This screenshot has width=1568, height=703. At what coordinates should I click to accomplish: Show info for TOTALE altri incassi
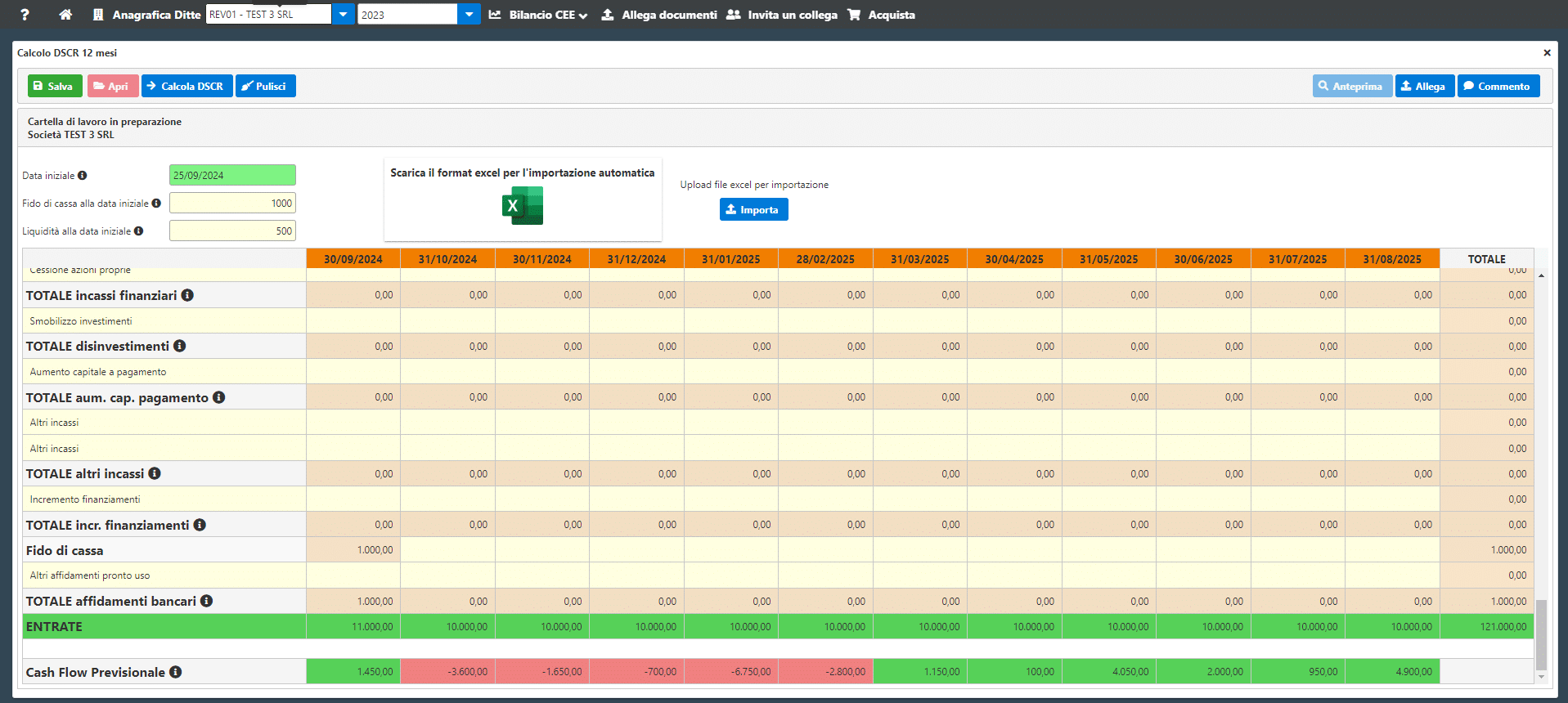pyautogui.click(x=155, y=473)
